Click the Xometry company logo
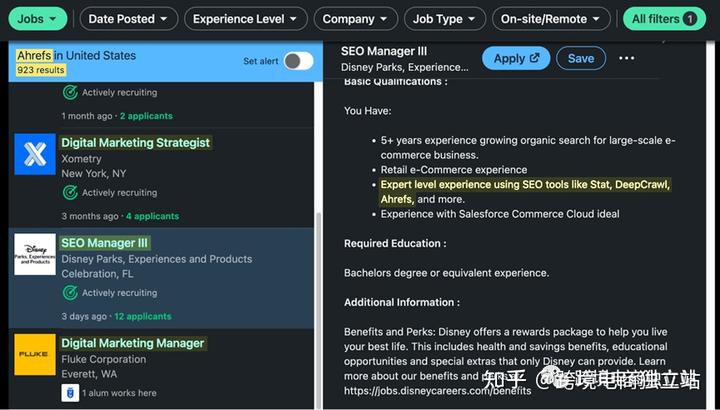This screenshot has width=720, height=410. pos(35,154)
